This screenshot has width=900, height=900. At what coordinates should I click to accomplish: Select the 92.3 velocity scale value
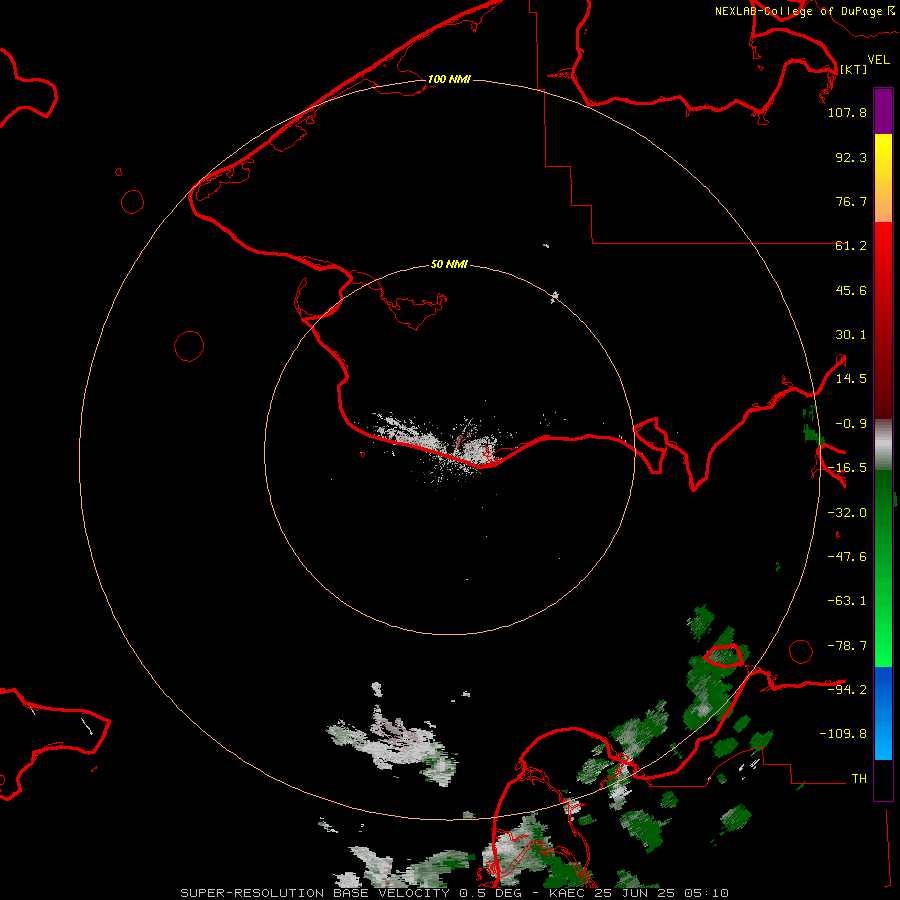coord(851,157)
